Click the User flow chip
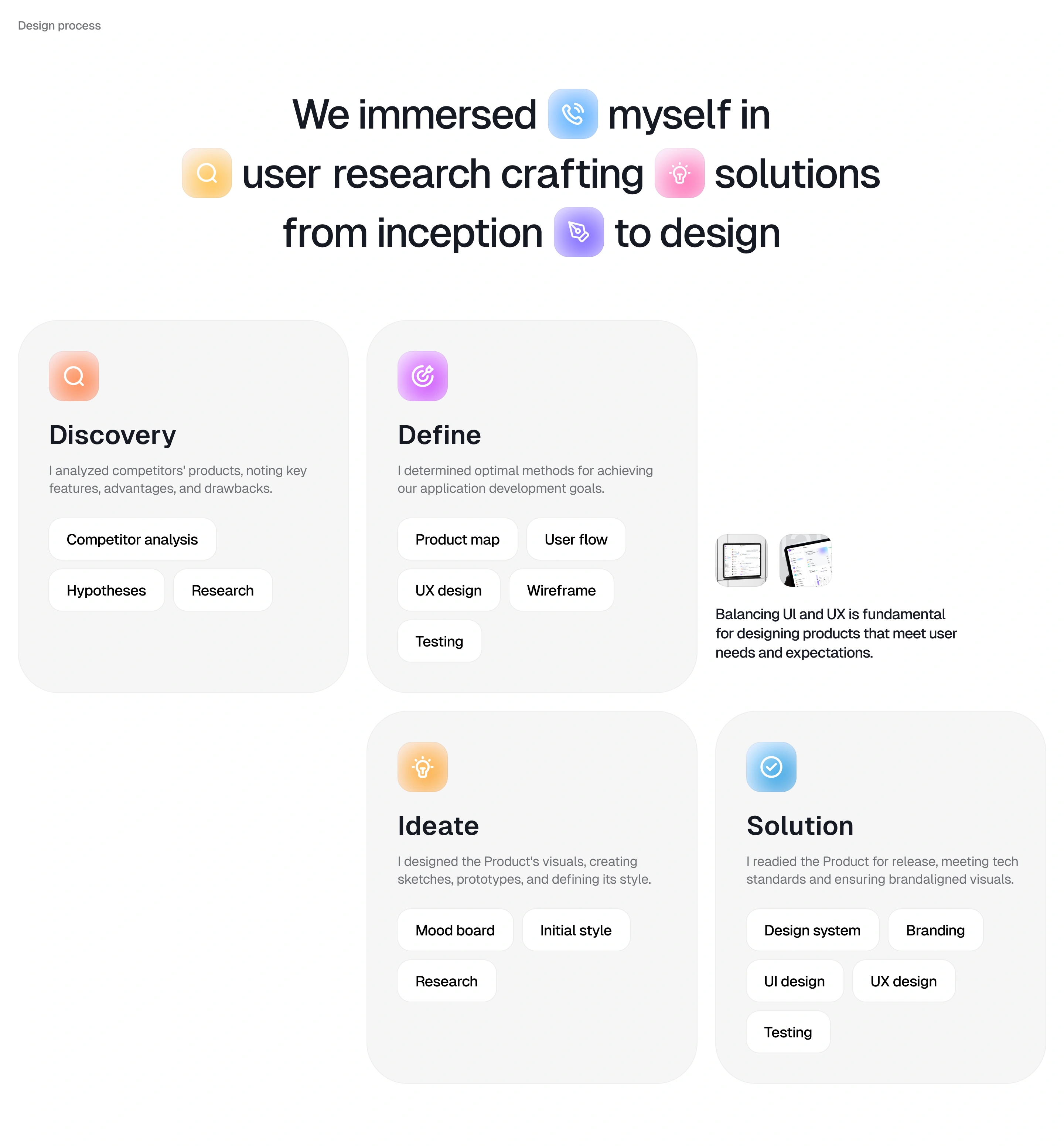 pos(576,540)
